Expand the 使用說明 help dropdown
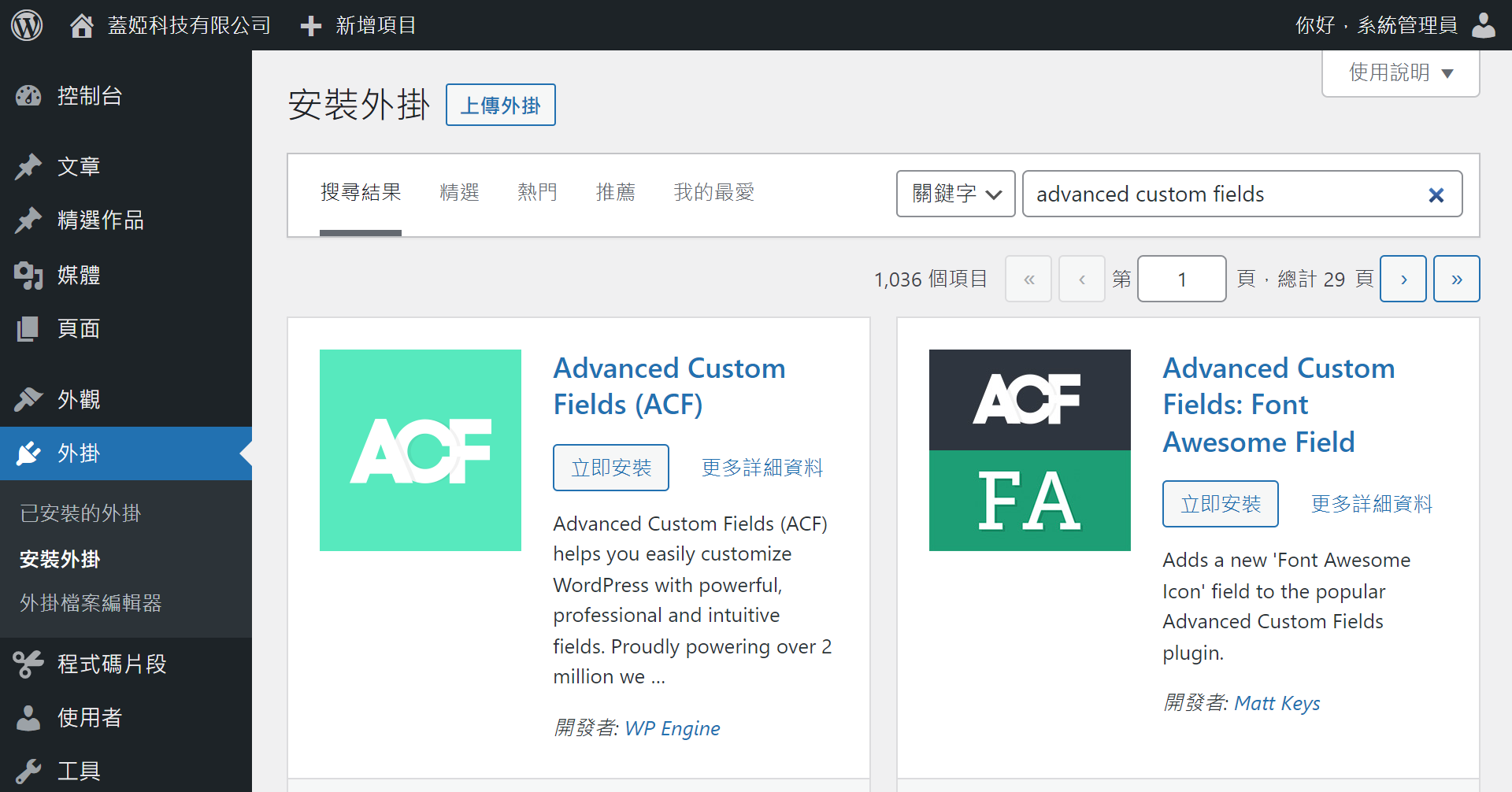Viewport: 1512px width, 792px height. pos(1401,73)
